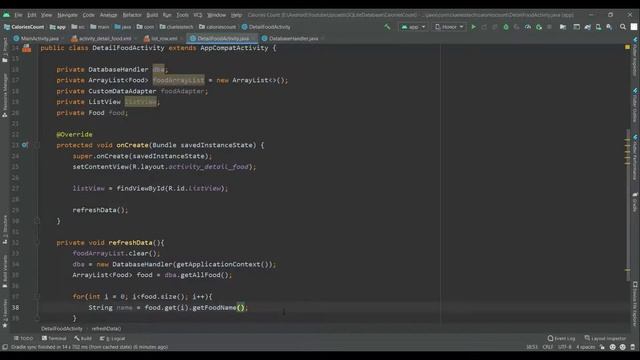The height and width of the screenshot is (360, 640).
Task: Click the Android Studio logo icon
Action: point(6,15)
